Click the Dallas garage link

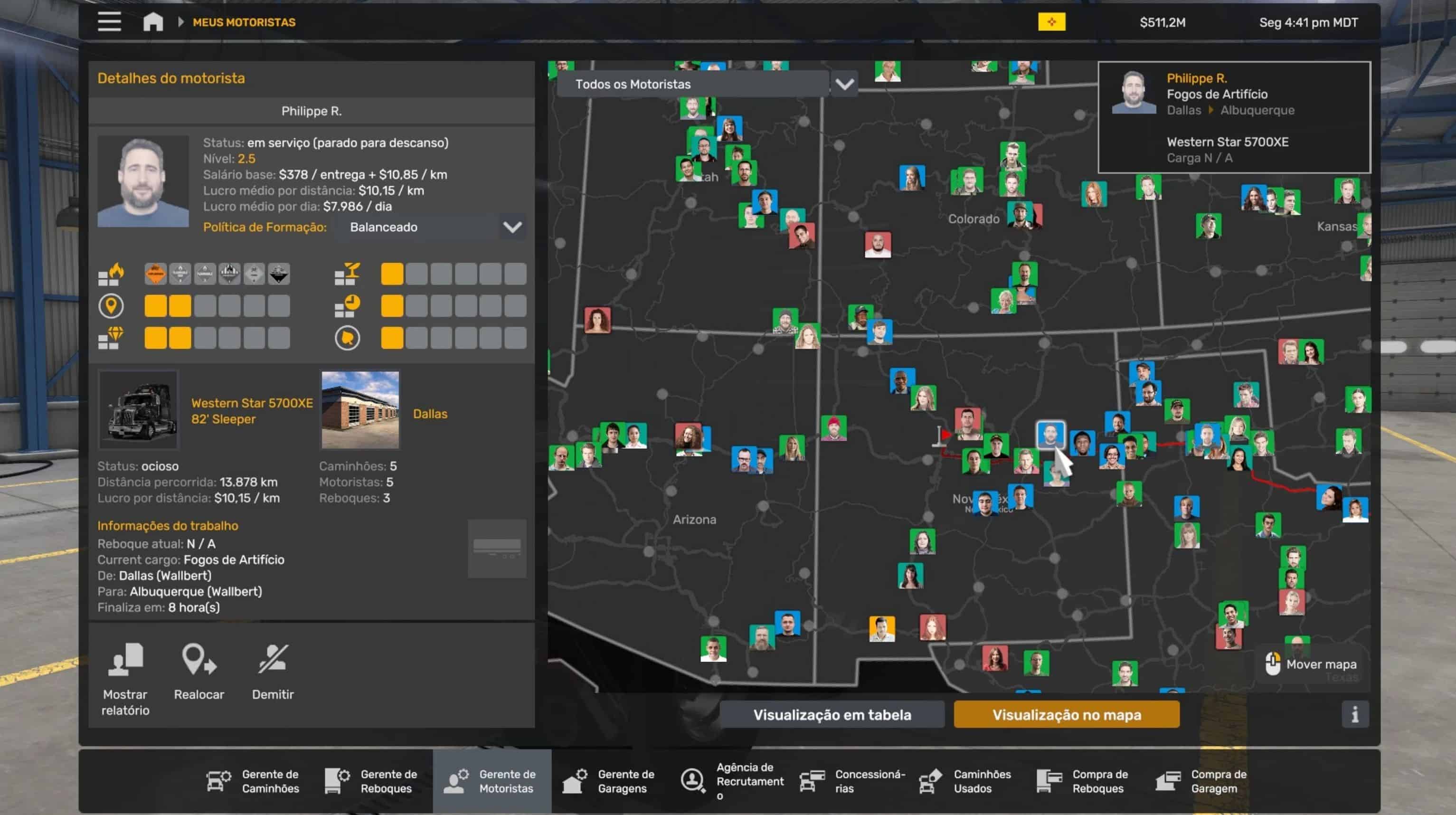[430, 414]
